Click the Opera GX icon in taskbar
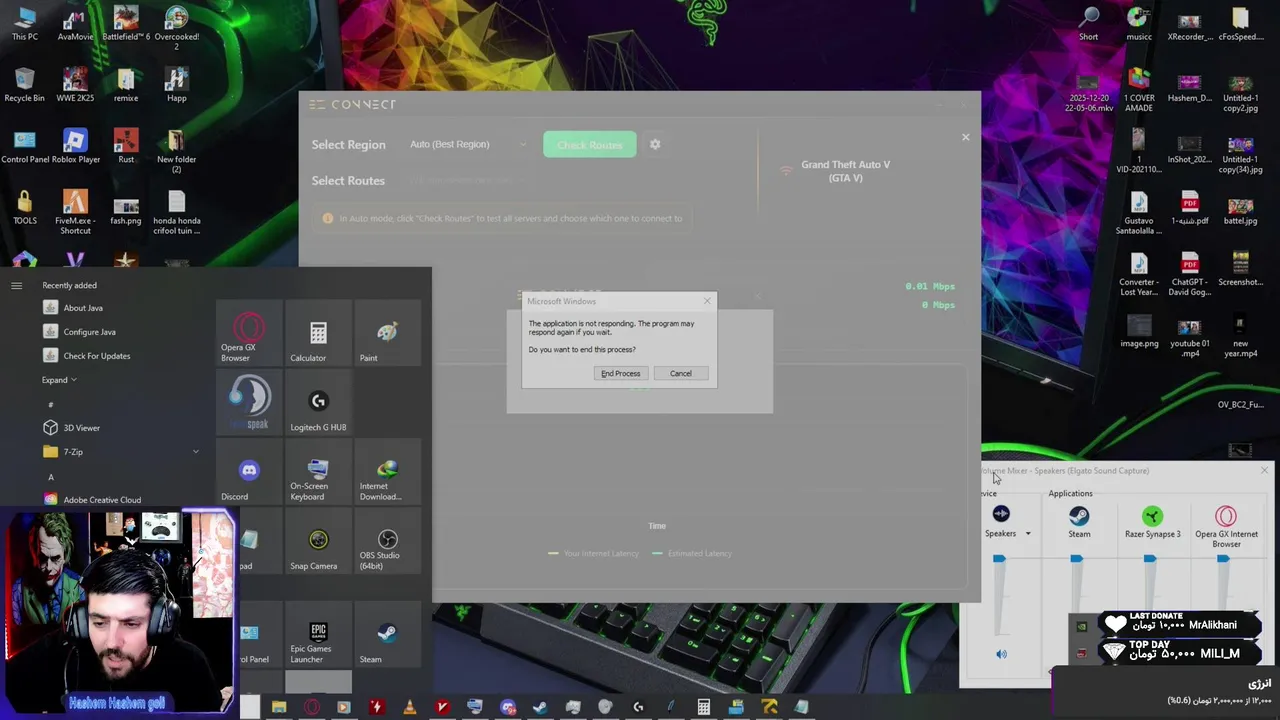 (x=312, y=707)
